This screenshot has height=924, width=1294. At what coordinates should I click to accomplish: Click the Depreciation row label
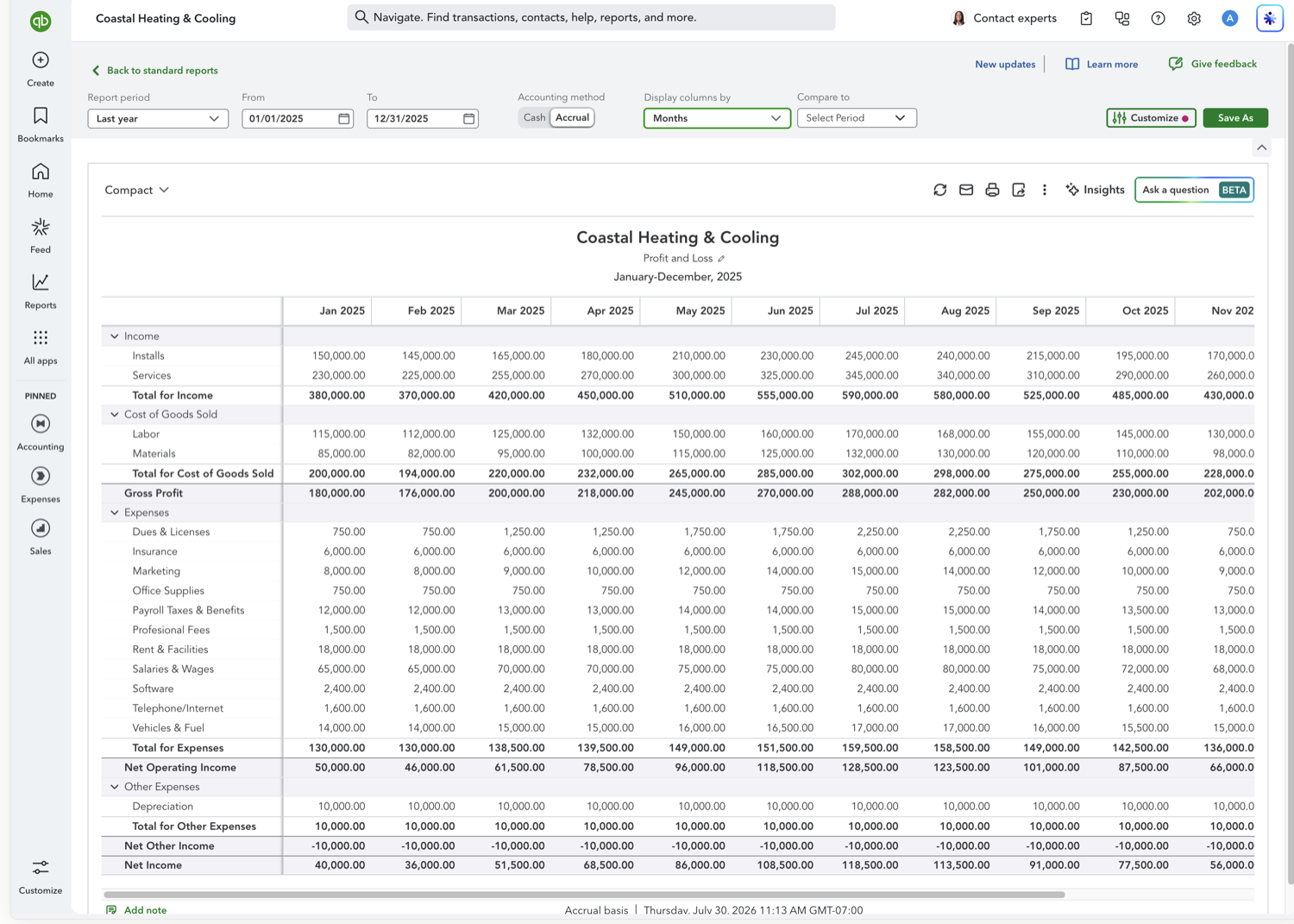coord(163,807)
